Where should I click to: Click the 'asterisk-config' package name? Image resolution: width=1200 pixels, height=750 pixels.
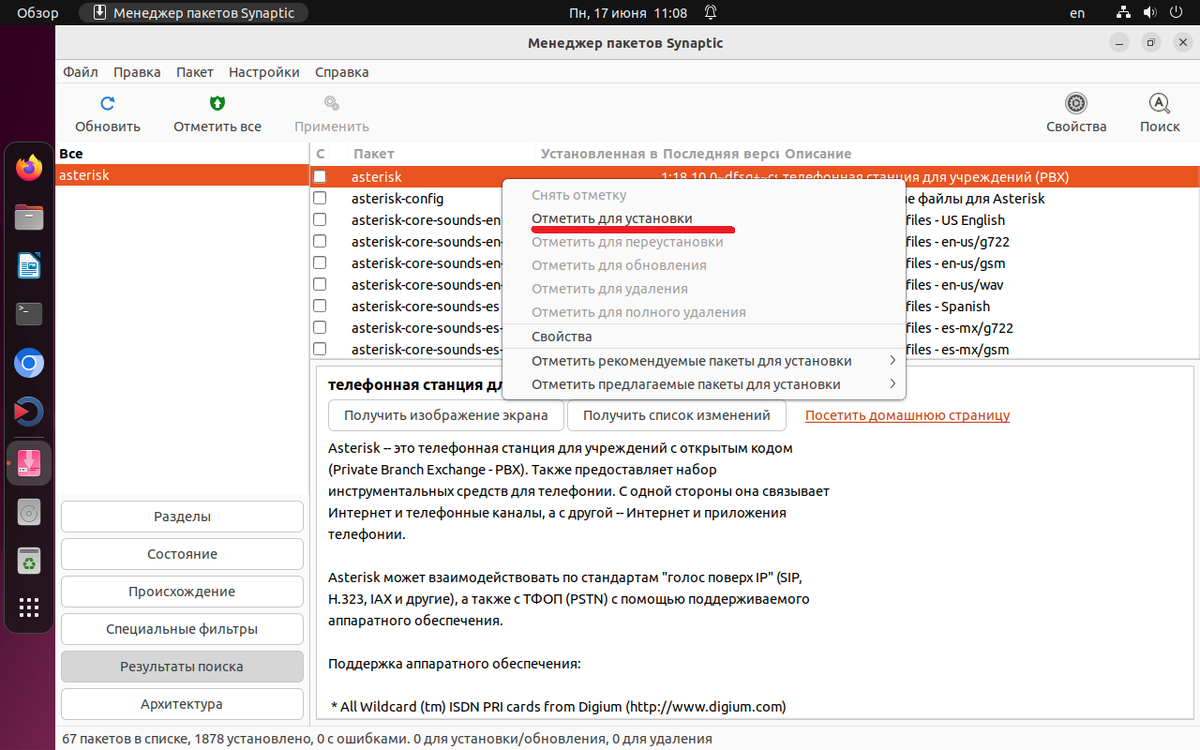pos(398,198)
